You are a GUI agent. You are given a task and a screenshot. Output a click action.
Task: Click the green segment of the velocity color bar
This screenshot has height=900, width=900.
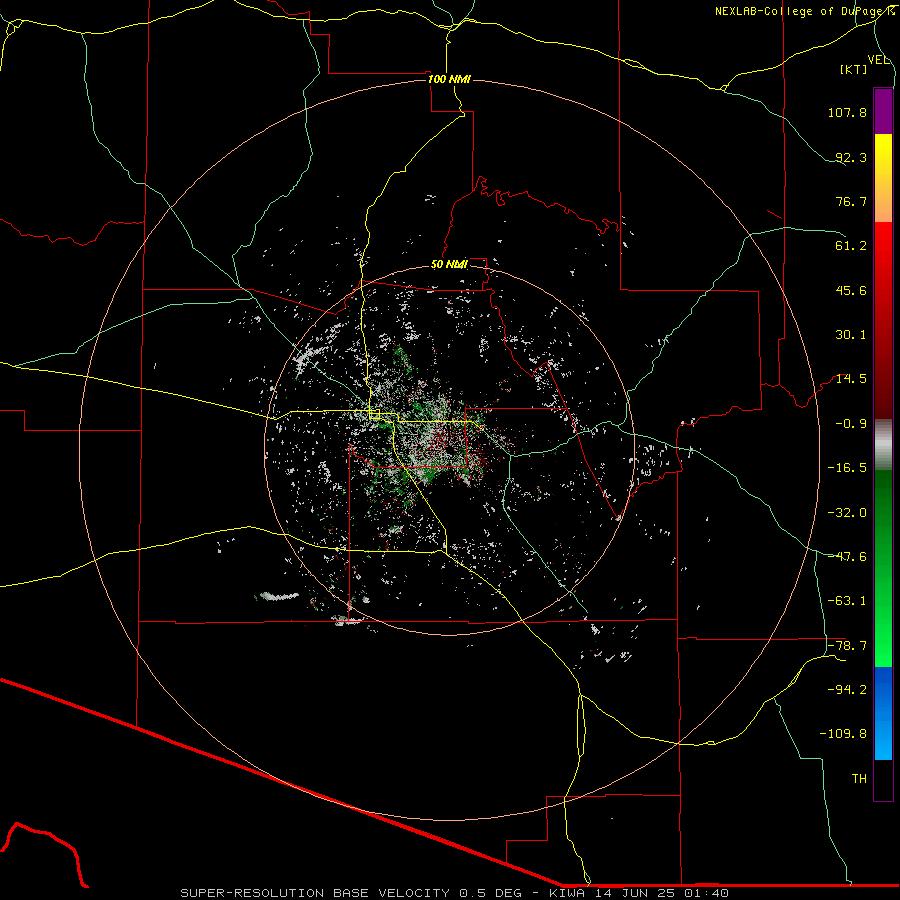point(883,568)
